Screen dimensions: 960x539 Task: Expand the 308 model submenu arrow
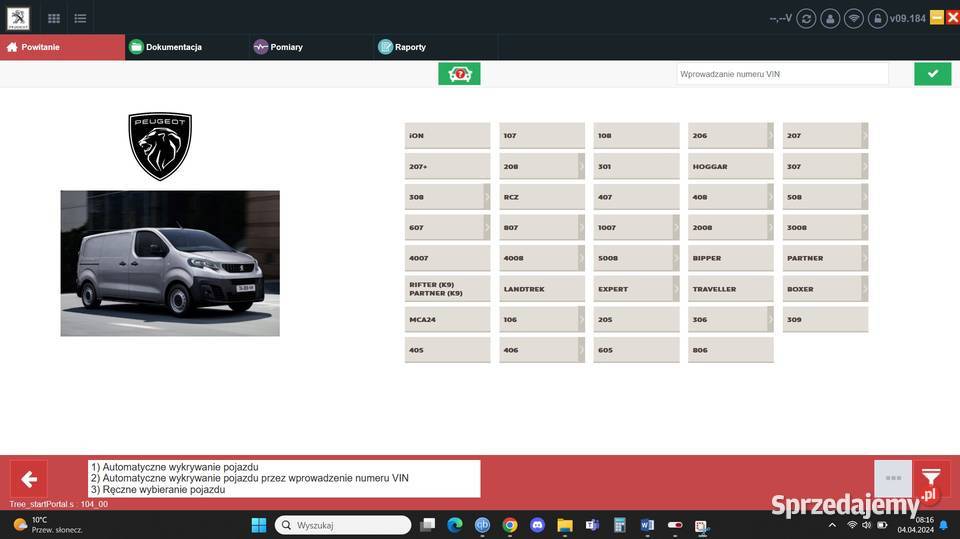487,197
